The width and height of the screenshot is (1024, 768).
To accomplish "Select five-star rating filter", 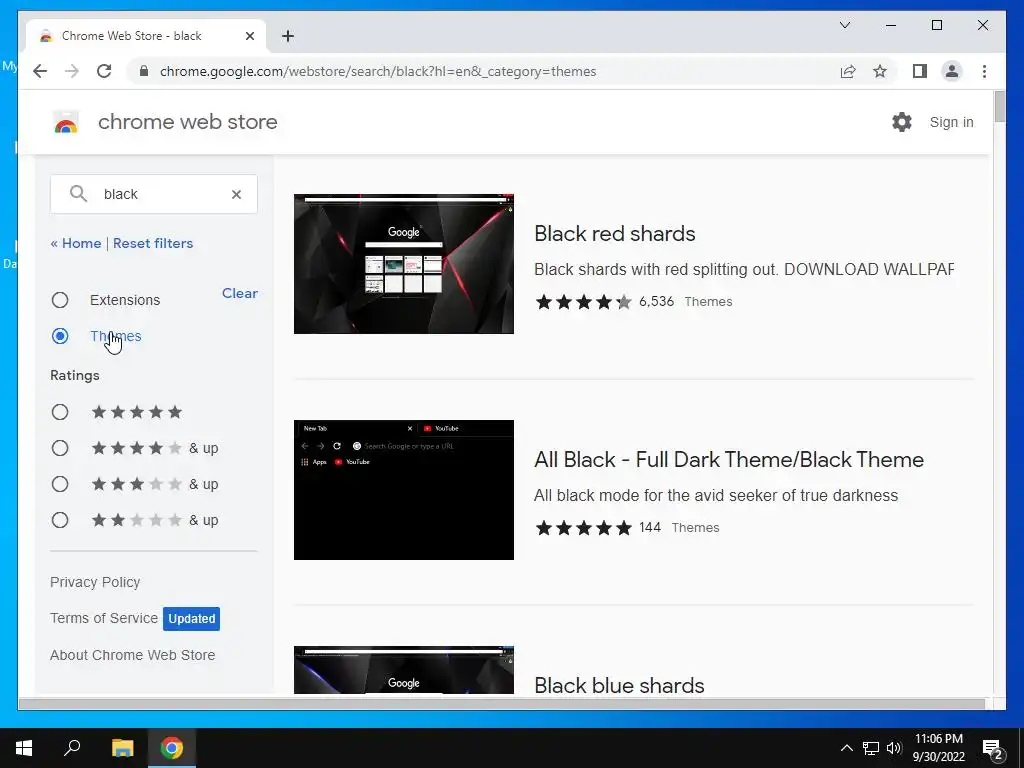I will [x=60, y=412].
